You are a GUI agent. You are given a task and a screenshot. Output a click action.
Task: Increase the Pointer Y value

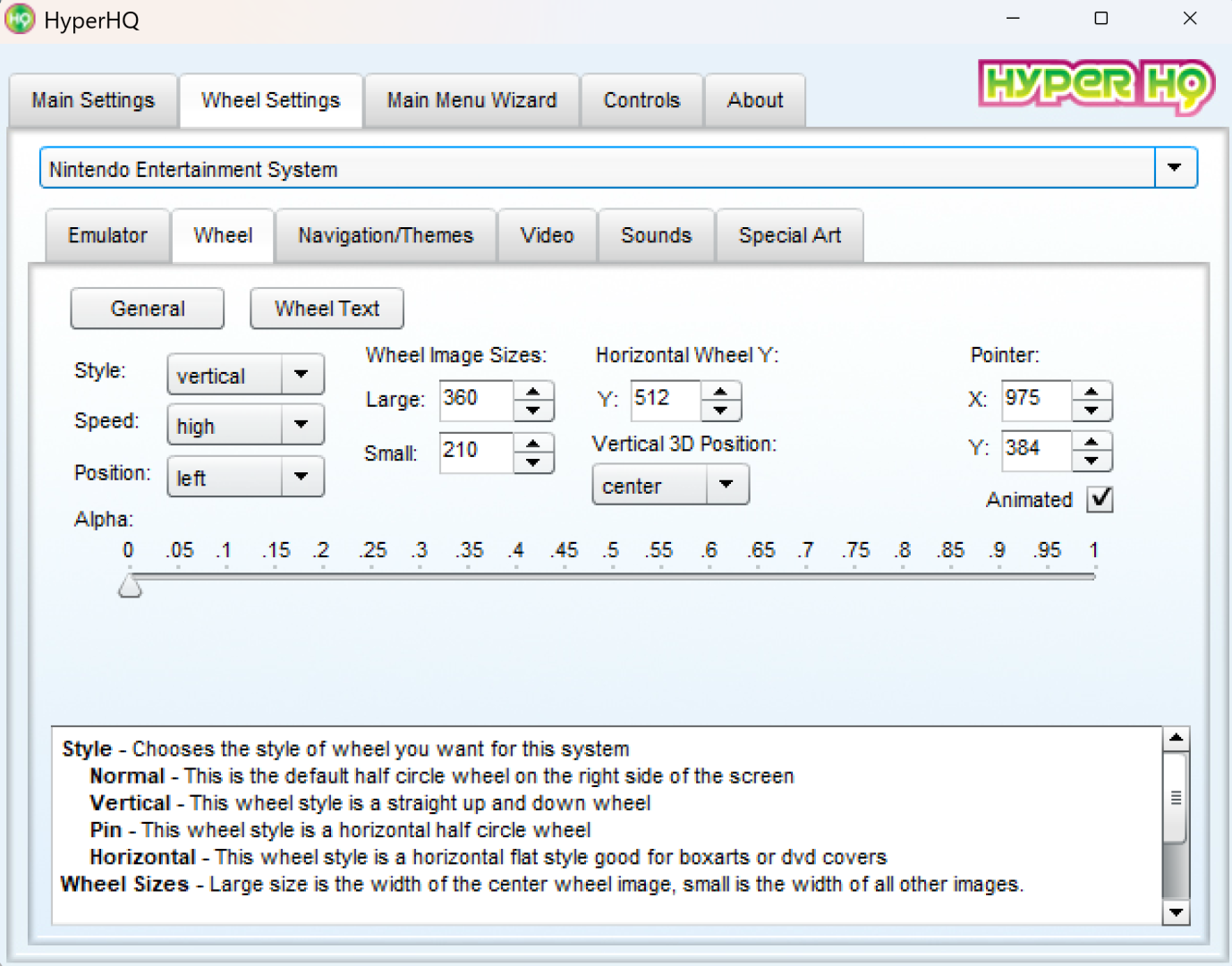pyautogui.click(x=1091, y=441)
